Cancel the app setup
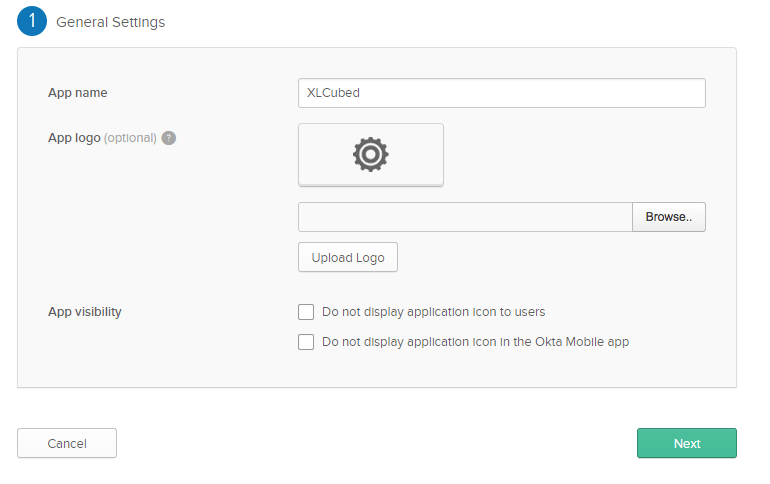Viewport: 770px width, 484px height. tap(67, 443)
